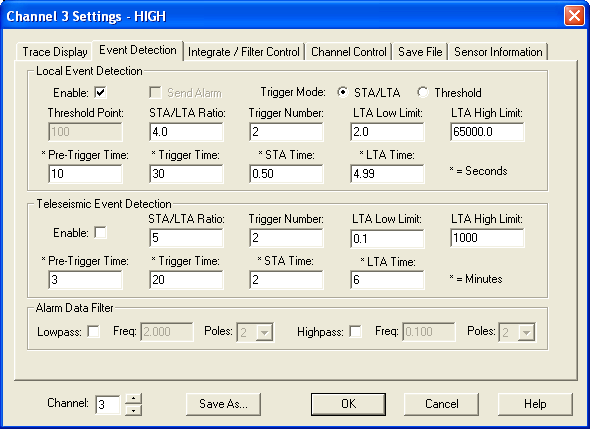Increment the Channel spinner up arrow
Image resolution: width=590 pixels, height=429 pixels.
(134, 399)
